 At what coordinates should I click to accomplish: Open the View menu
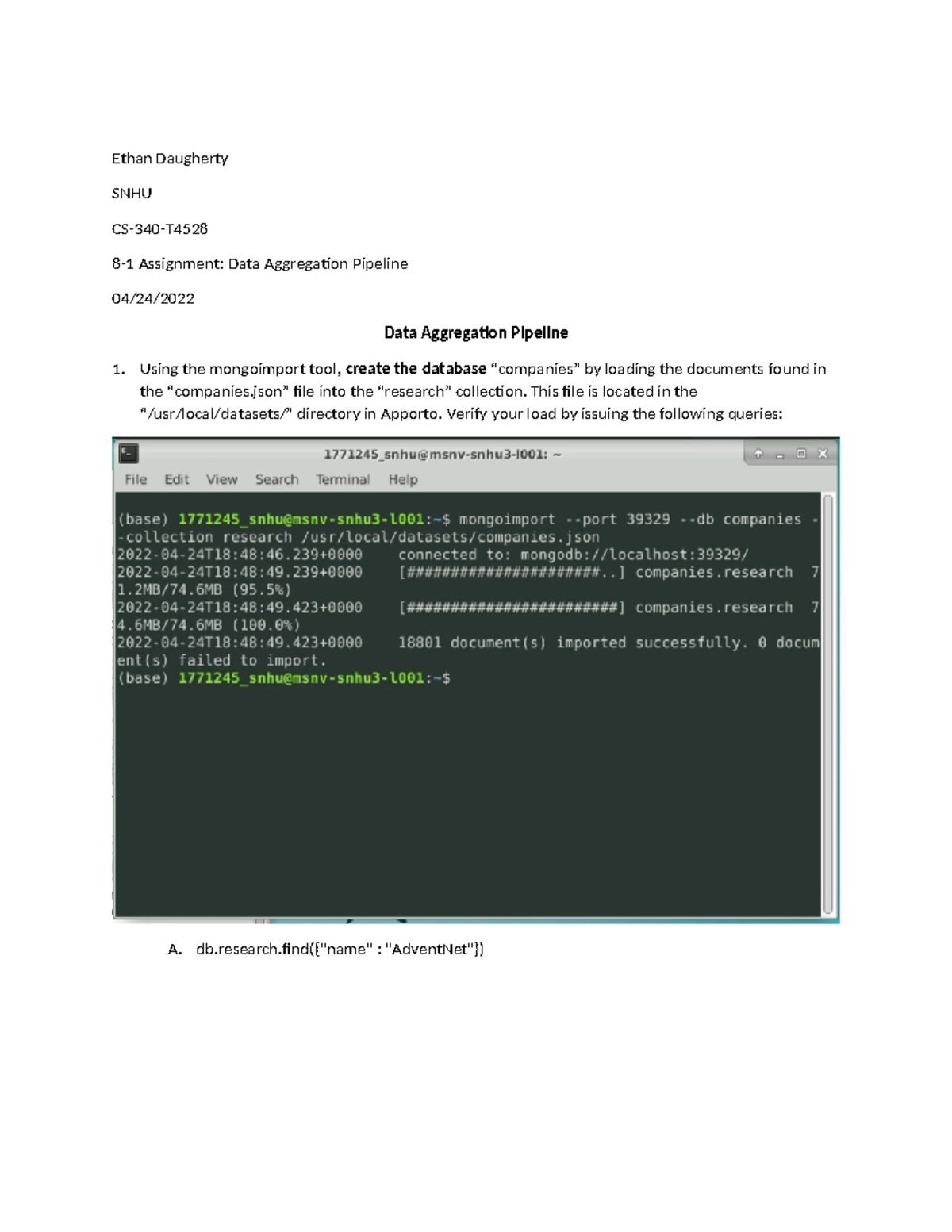221,479
